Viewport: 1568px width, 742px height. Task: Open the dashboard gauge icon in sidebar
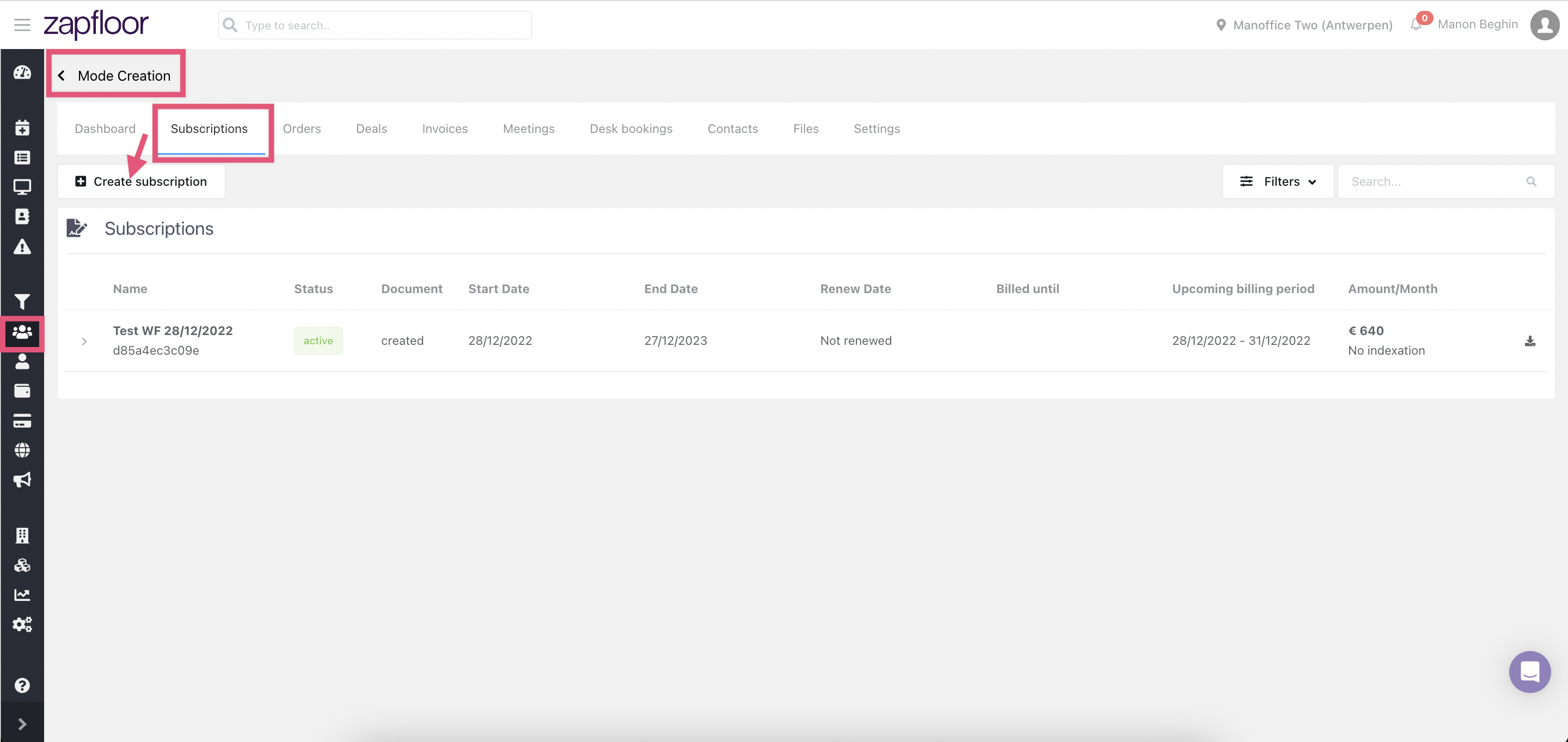(x=22, y=72)
